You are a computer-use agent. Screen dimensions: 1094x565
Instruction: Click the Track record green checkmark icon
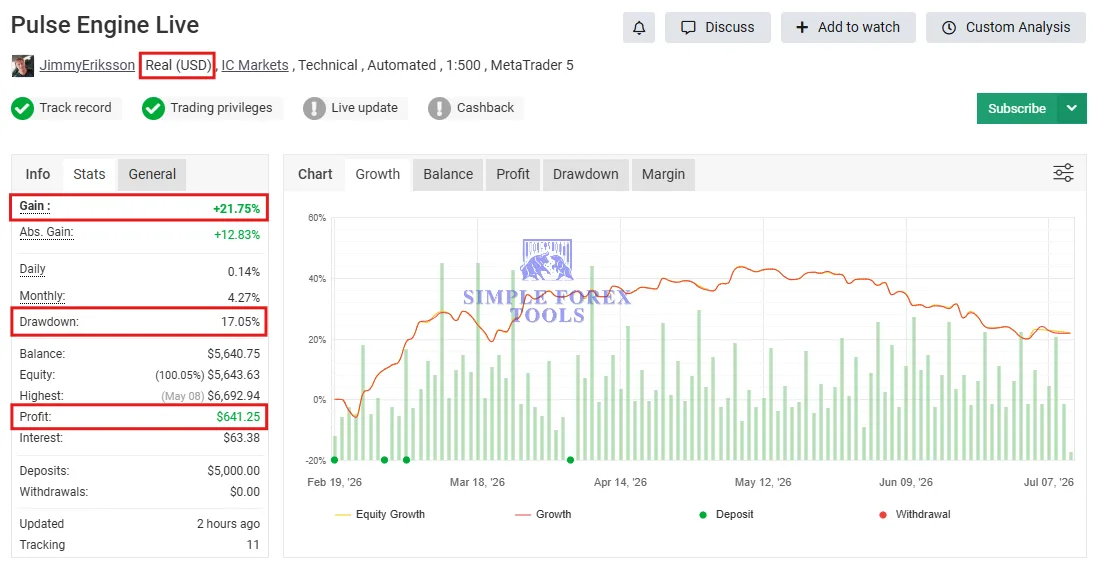[x=22, y=108]
